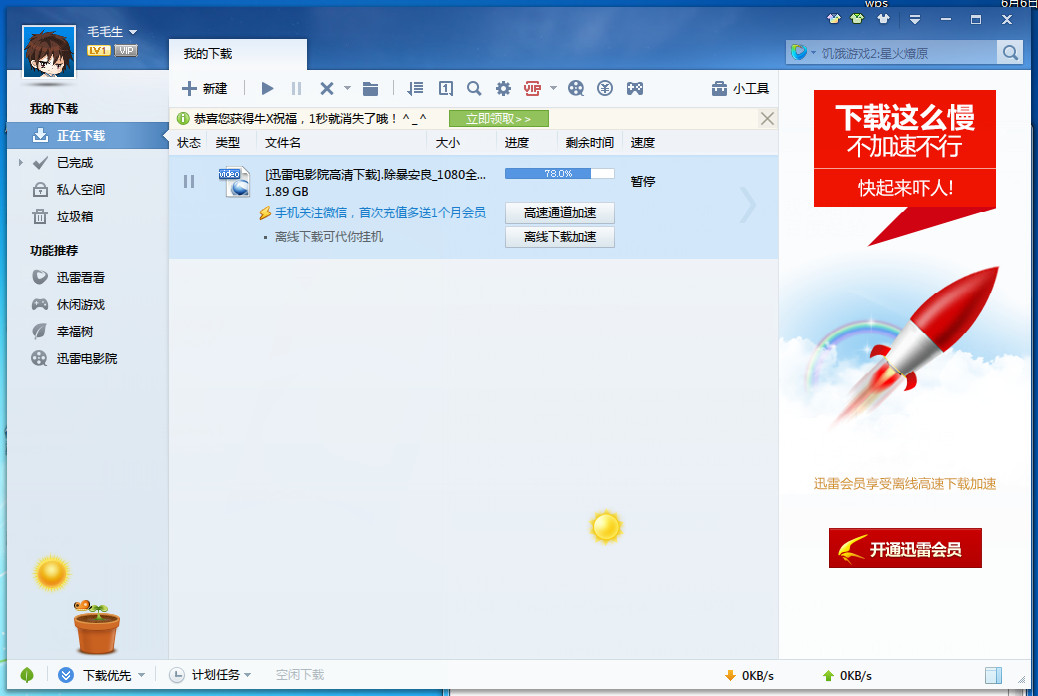
Task: Click the coin-shaped finance icon in toolbar
Action: coord(604,88)
